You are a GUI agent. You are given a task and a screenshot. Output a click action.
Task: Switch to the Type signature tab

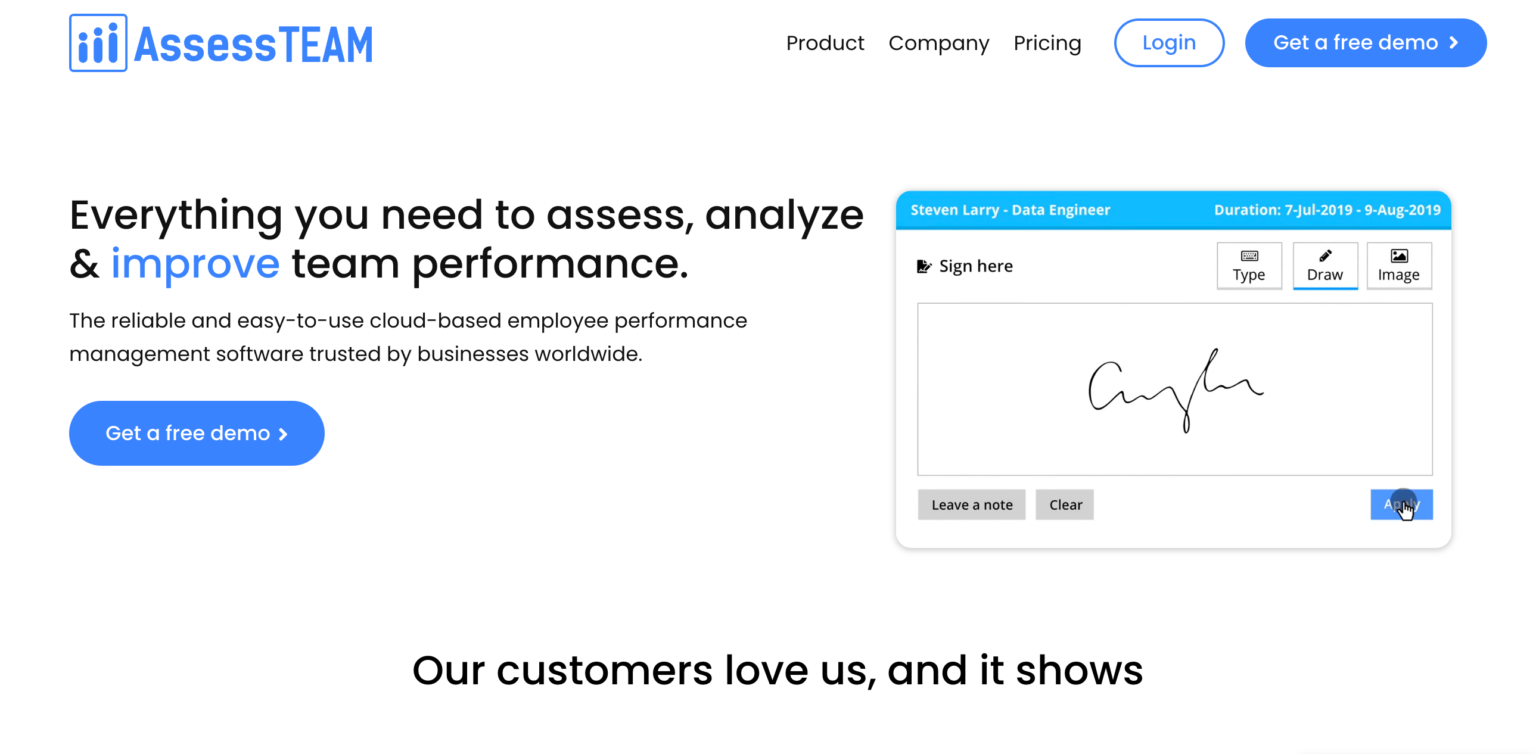[1249, 266]
